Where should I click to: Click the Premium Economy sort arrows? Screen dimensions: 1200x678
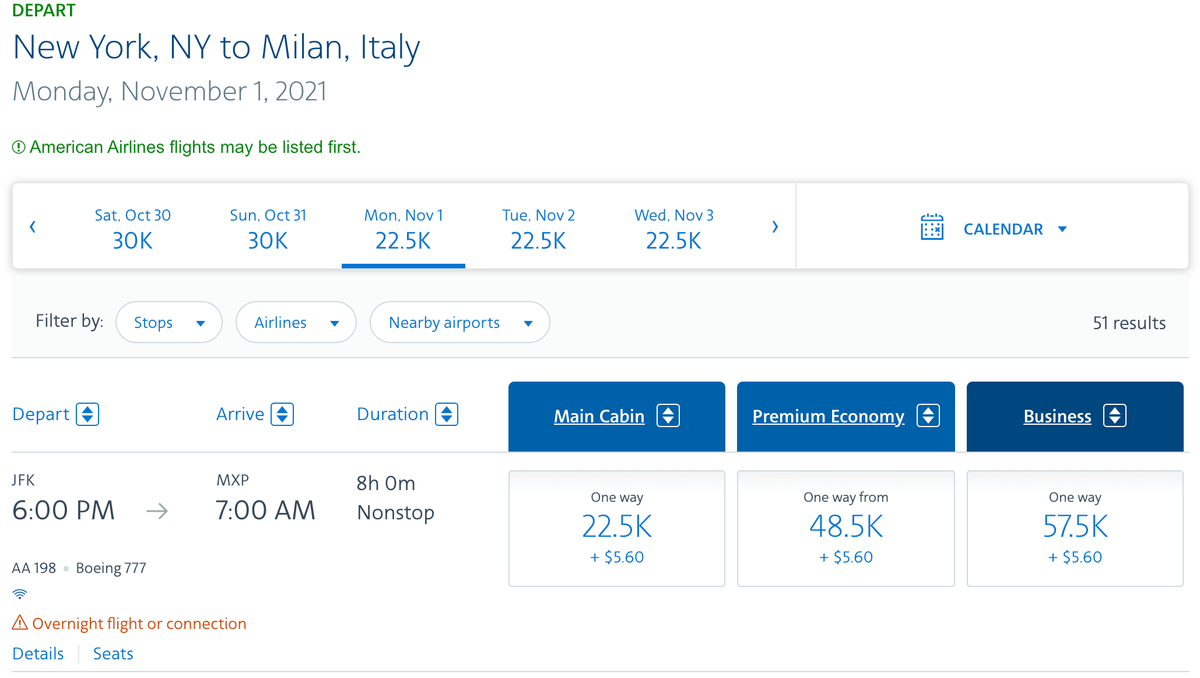click(x=929, y=416)
